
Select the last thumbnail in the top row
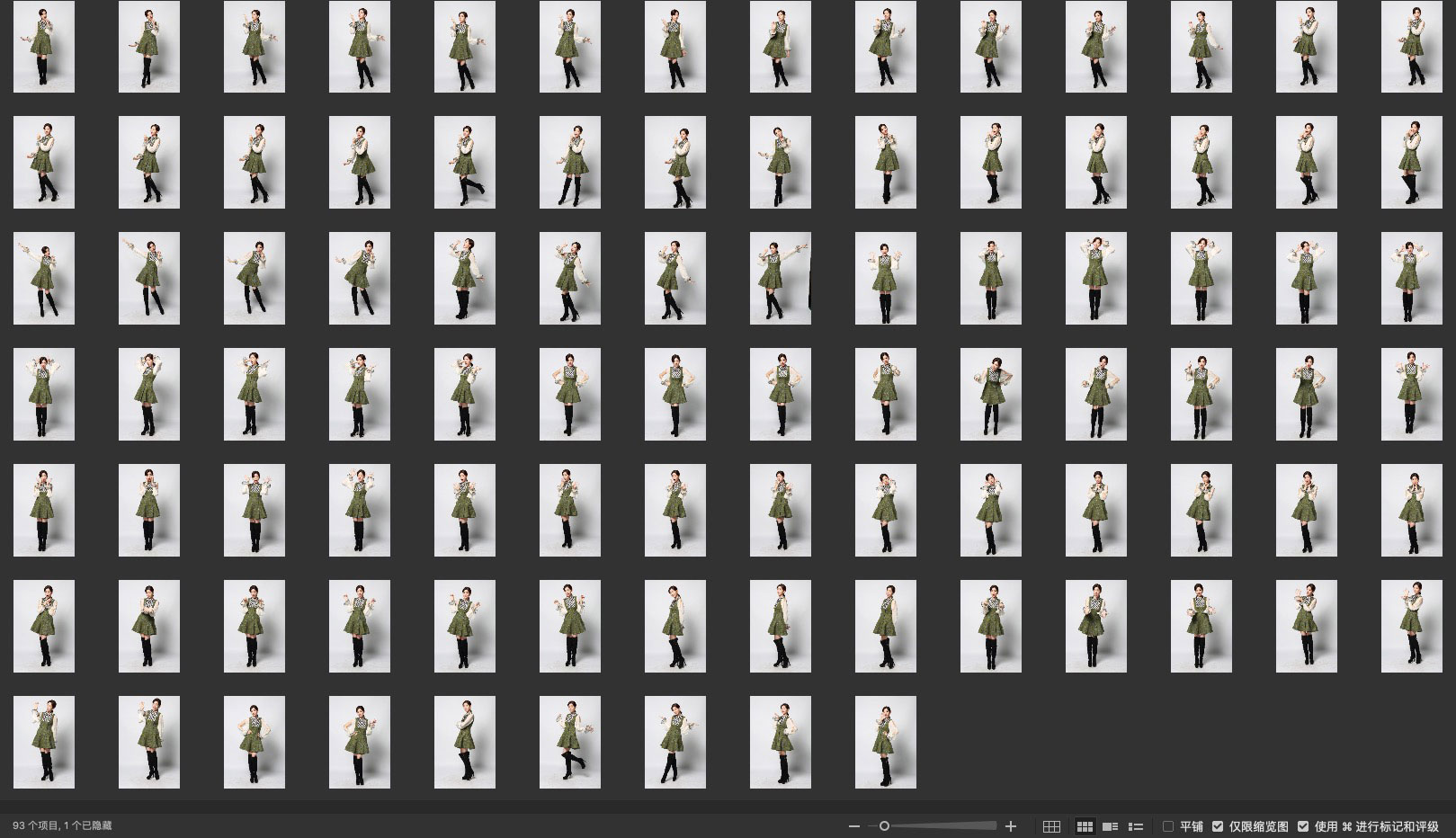pos(1411,47)
